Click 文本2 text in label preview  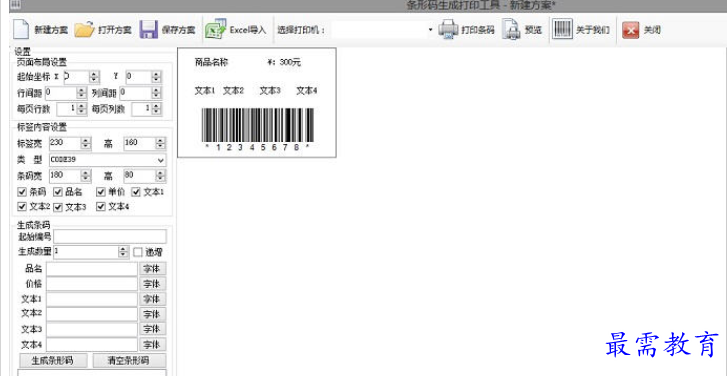(233, 91)
